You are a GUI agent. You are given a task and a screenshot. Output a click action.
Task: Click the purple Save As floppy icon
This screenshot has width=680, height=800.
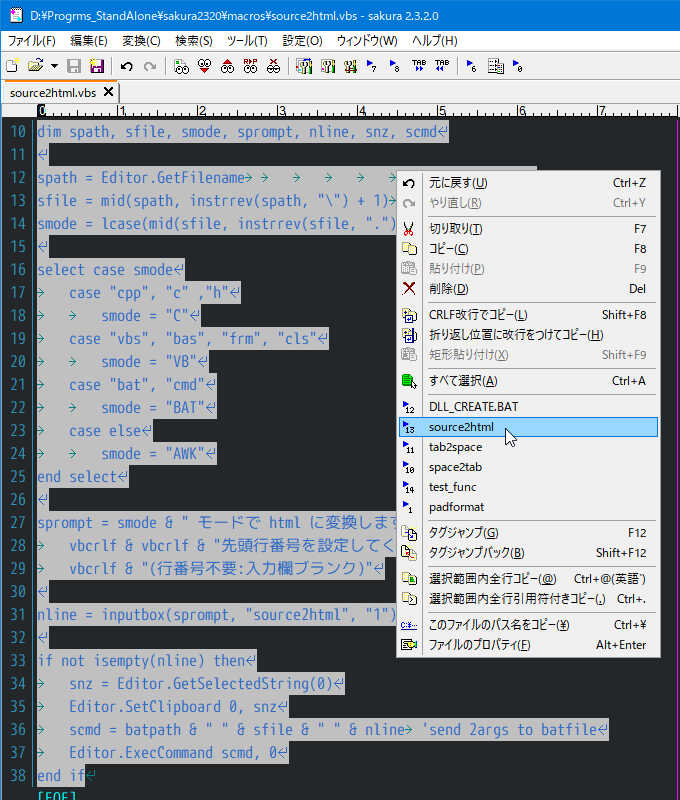[x=96, y=66]
